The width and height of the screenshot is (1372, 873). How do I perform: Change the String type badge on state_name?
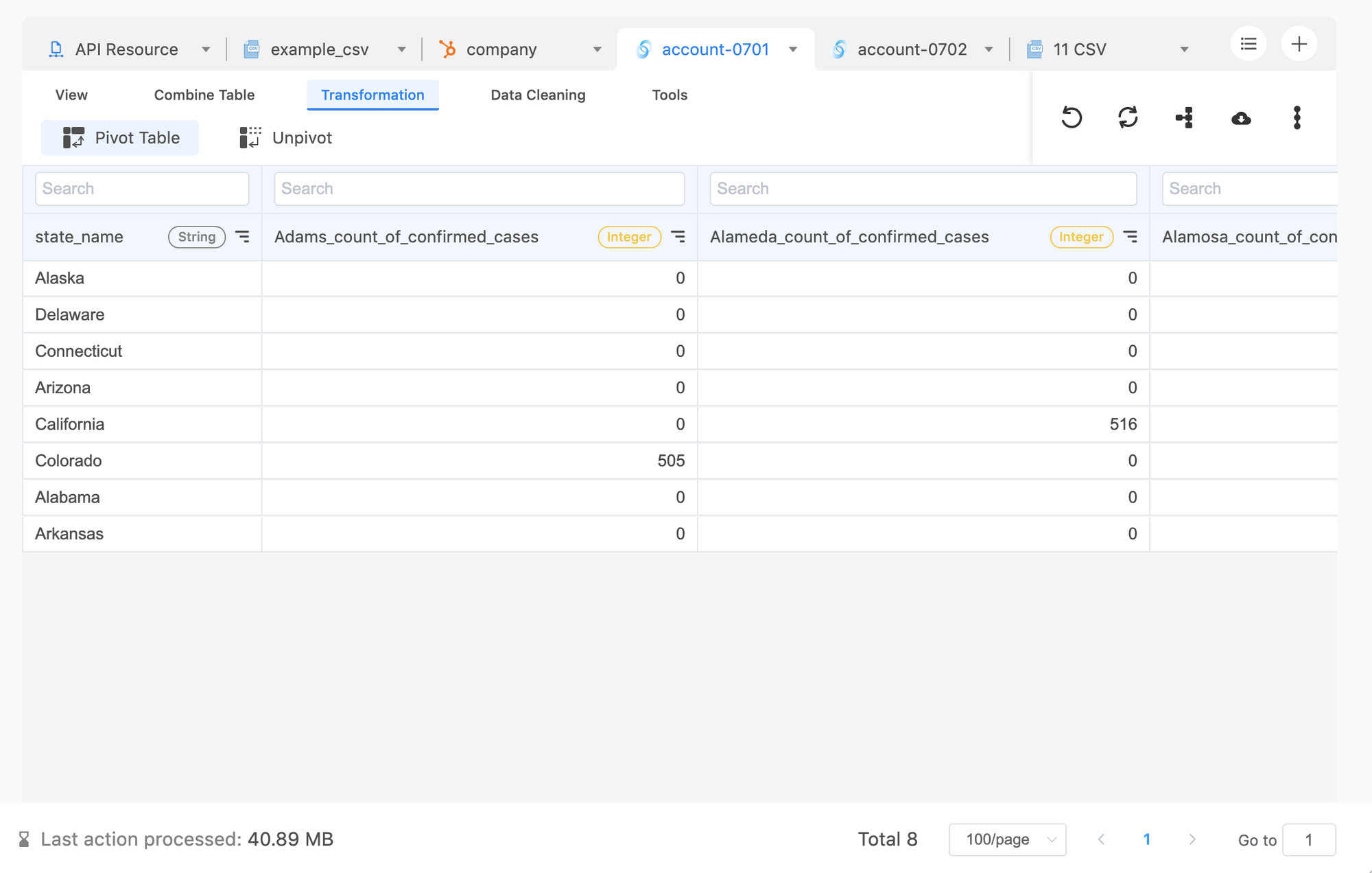point(196,236)
